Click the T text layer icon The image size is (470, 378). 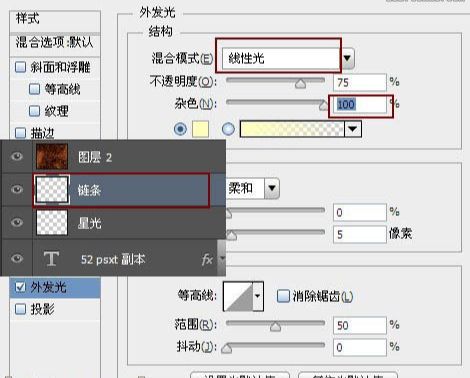(x=51, y=259)
